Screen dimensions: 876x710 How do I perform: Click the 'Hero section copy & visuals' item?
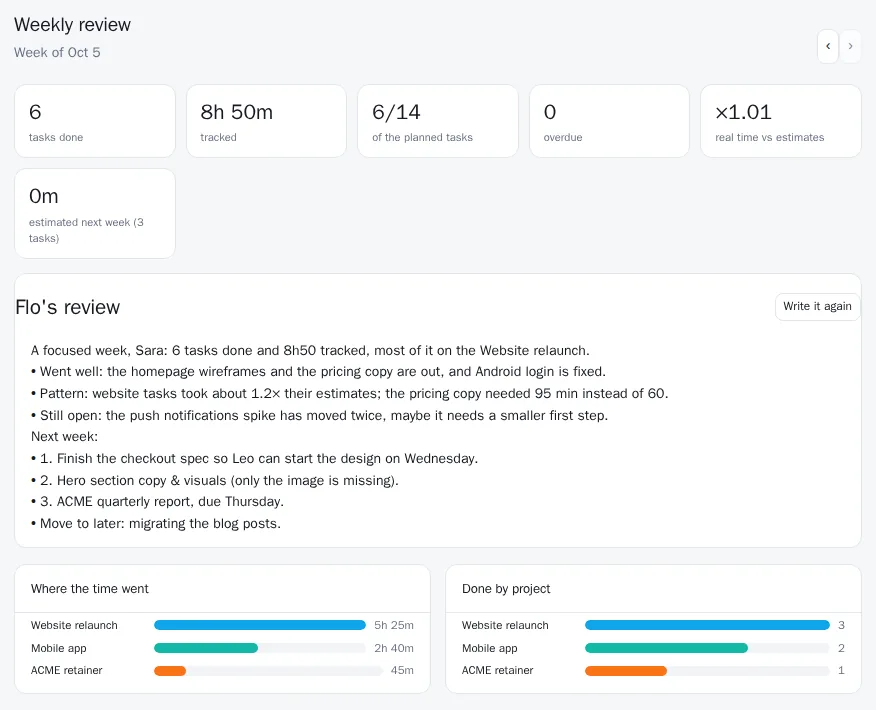[215, 480]
